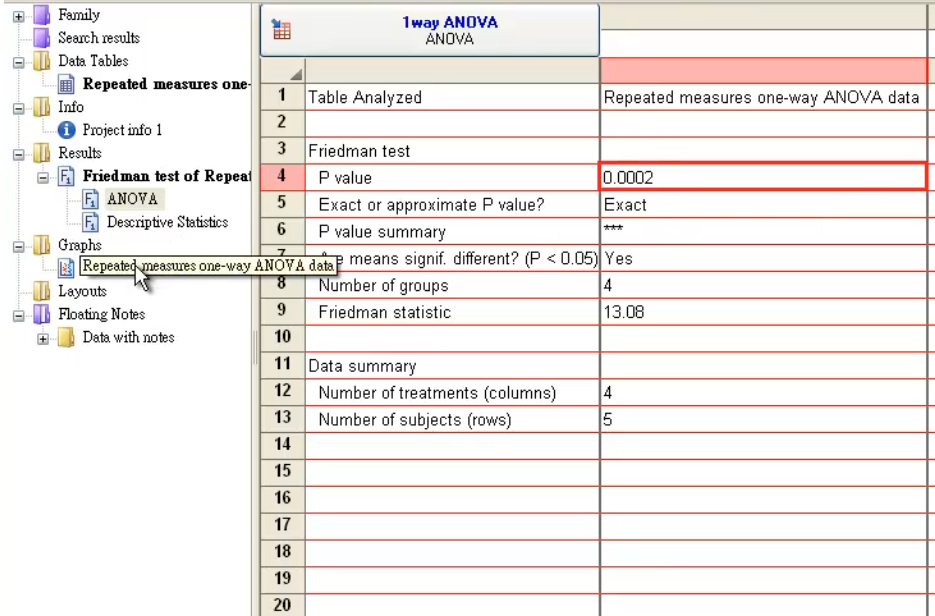
Task: Collapse the Friedman test results node
Action: tap(43, 178)
